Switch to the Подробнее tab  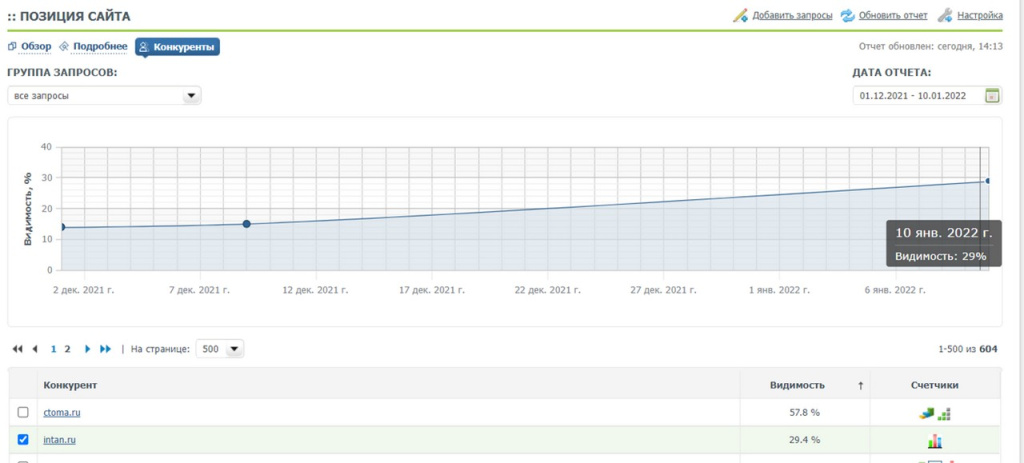pyautogui.click(x=93, y=47)
